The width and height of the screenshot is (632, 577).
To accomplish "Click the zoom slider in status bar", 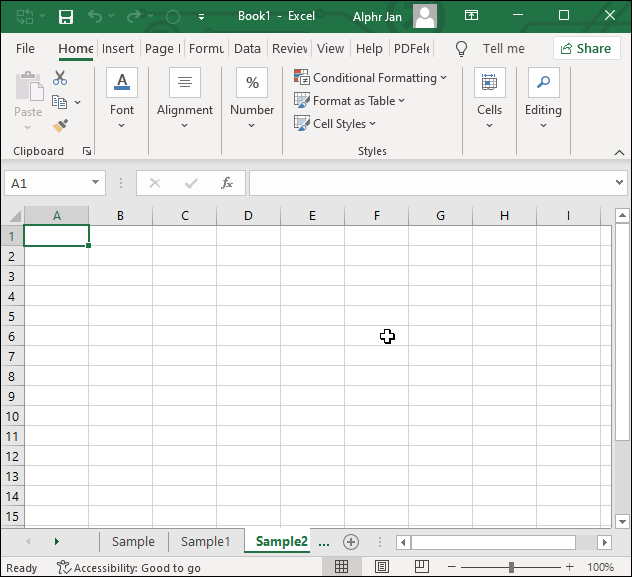I will (511, 567).
